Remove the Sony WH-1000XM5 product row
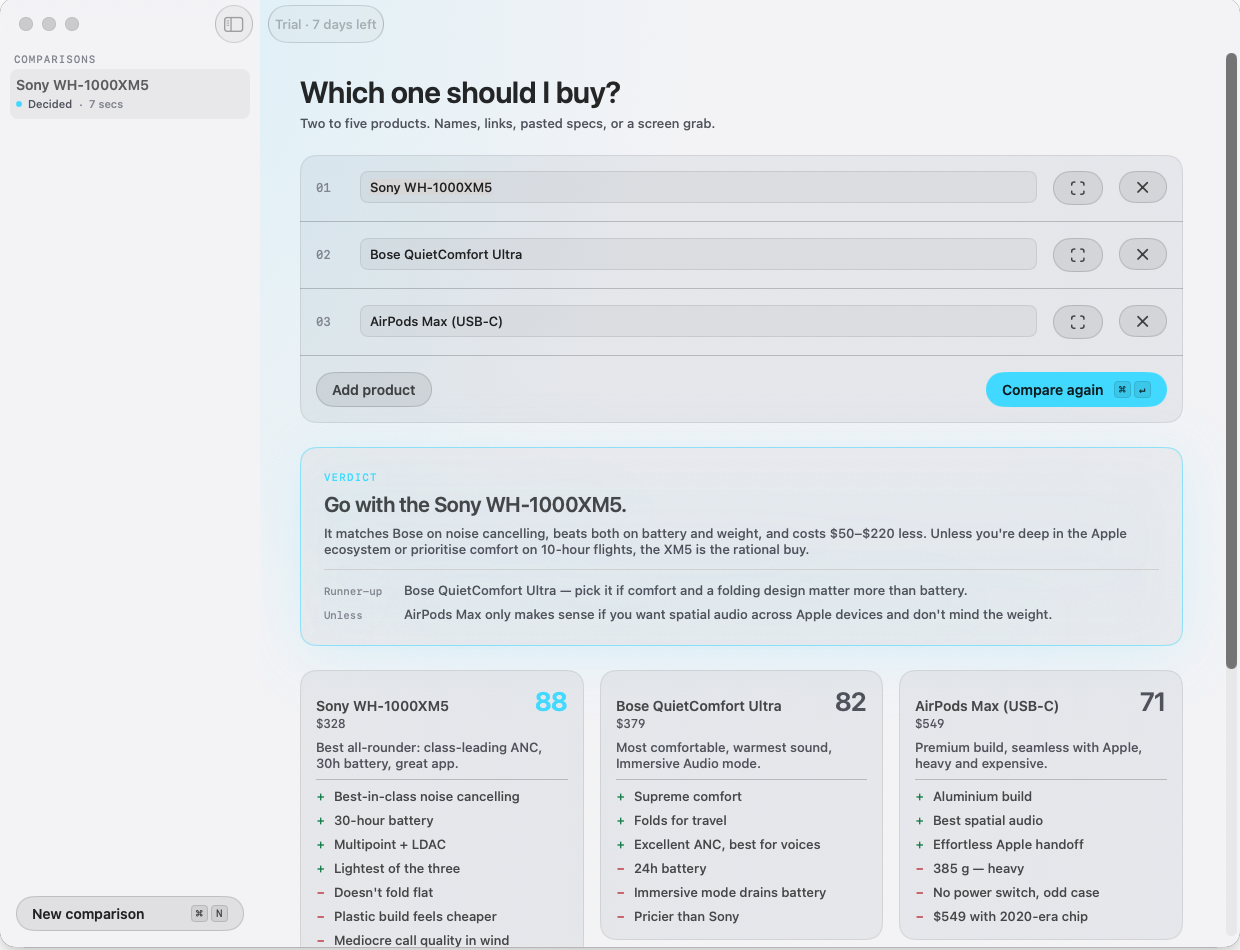Viewport: 1240px width, 950px height. click(1143, 187)
